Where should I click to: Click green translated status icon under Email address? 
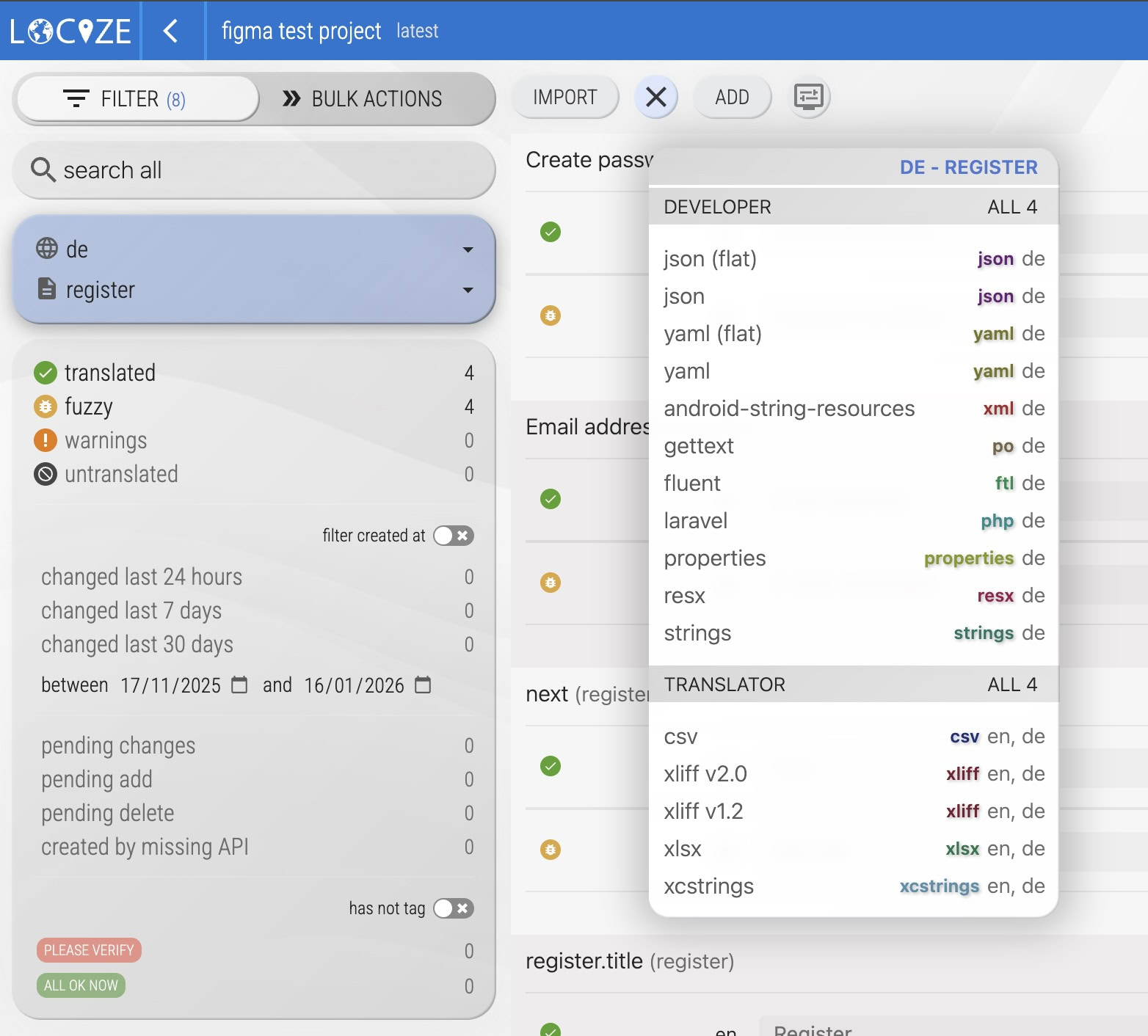click(551, 499)
